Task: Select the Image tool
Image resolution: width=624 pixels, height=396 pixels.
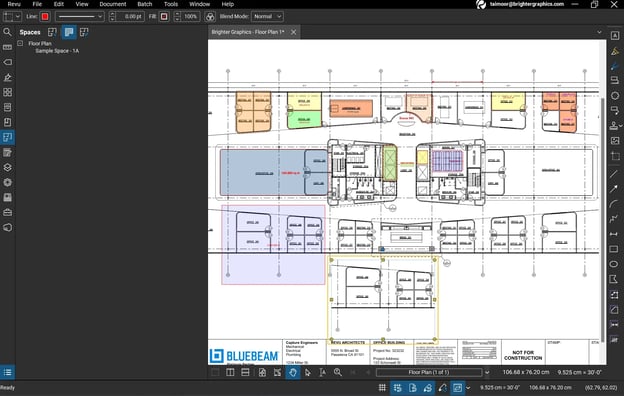Action: (x=615, y=141)
